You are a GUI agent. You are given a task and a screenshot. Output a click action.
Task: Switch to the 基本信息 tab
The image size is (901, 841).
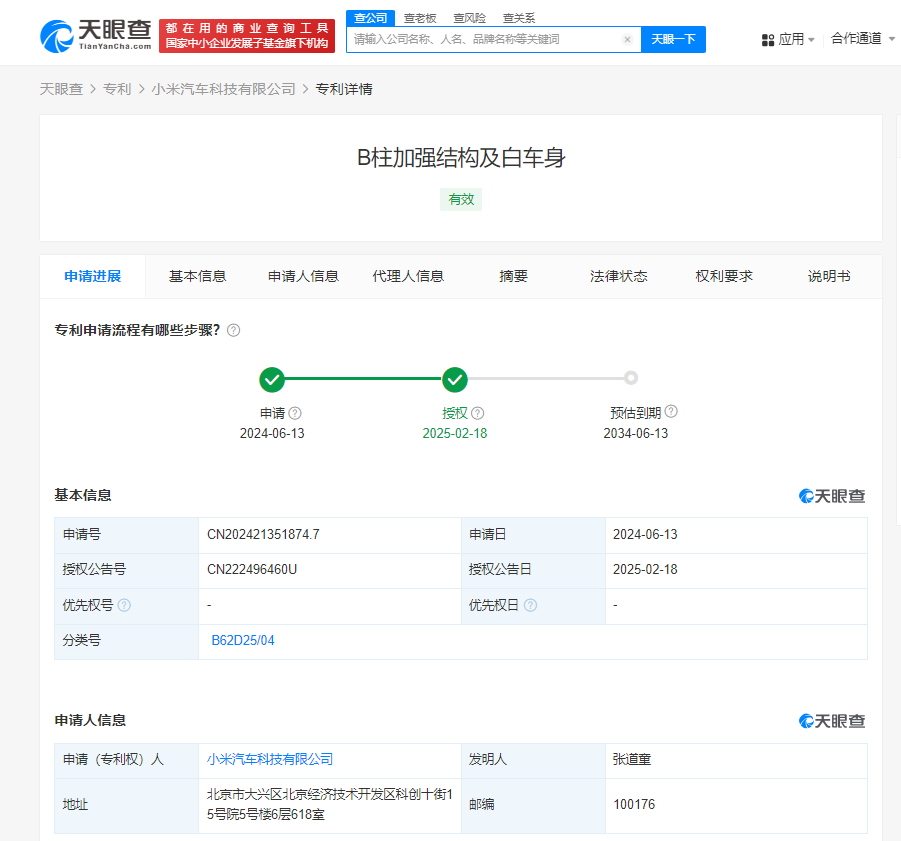198,276
